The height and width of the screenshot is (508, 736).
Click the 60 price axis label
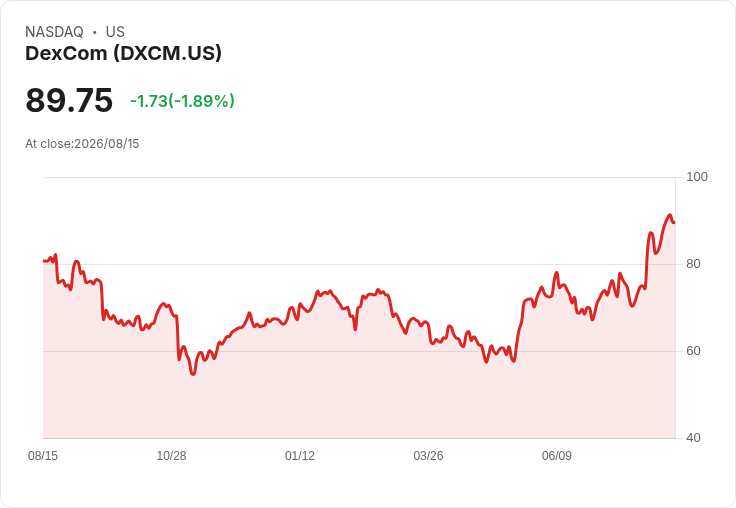(x=693, y=351)
